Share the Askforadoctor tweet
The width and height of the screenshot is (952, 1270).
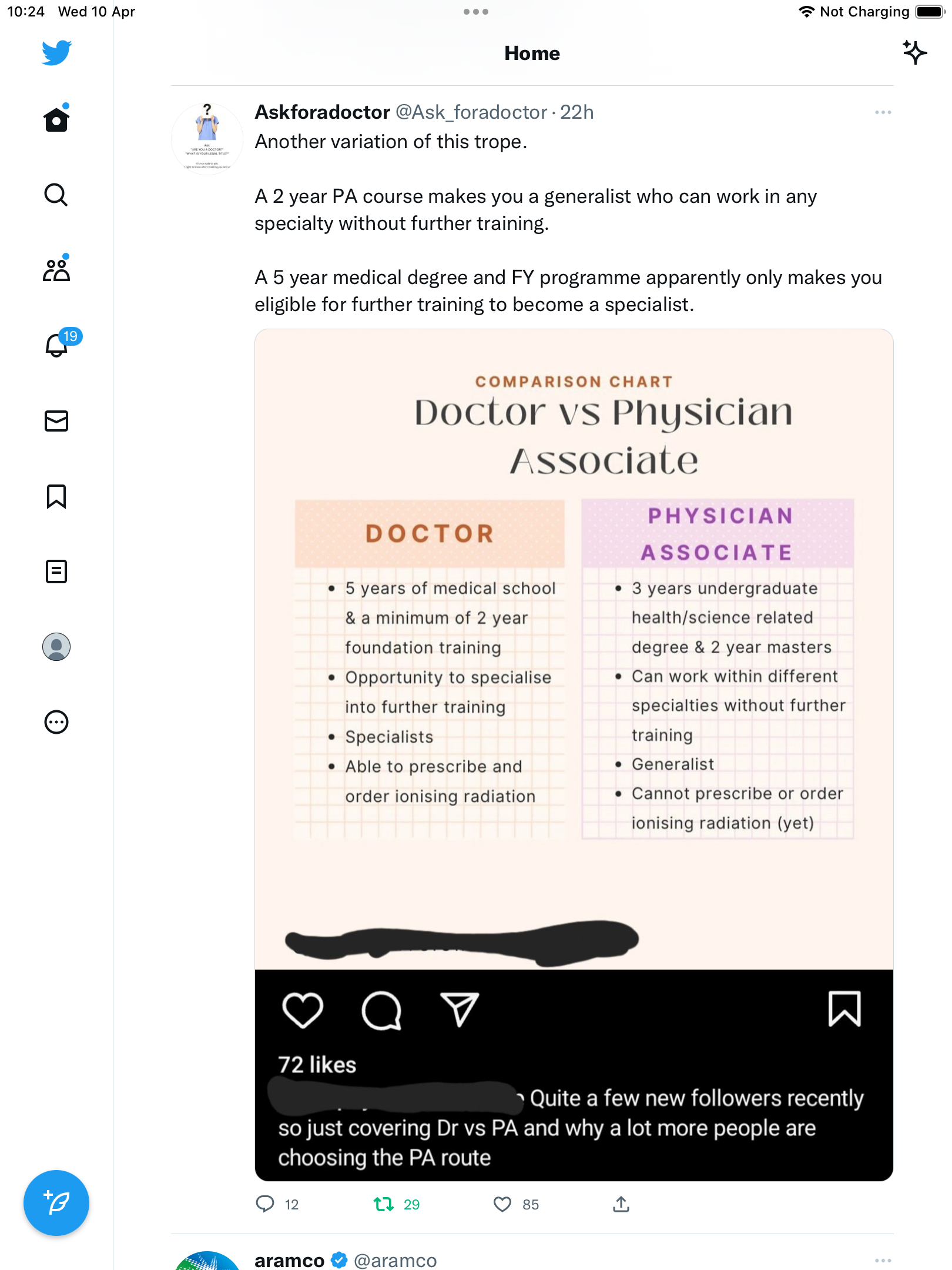pyautogui.click(x=621, y=1204)
